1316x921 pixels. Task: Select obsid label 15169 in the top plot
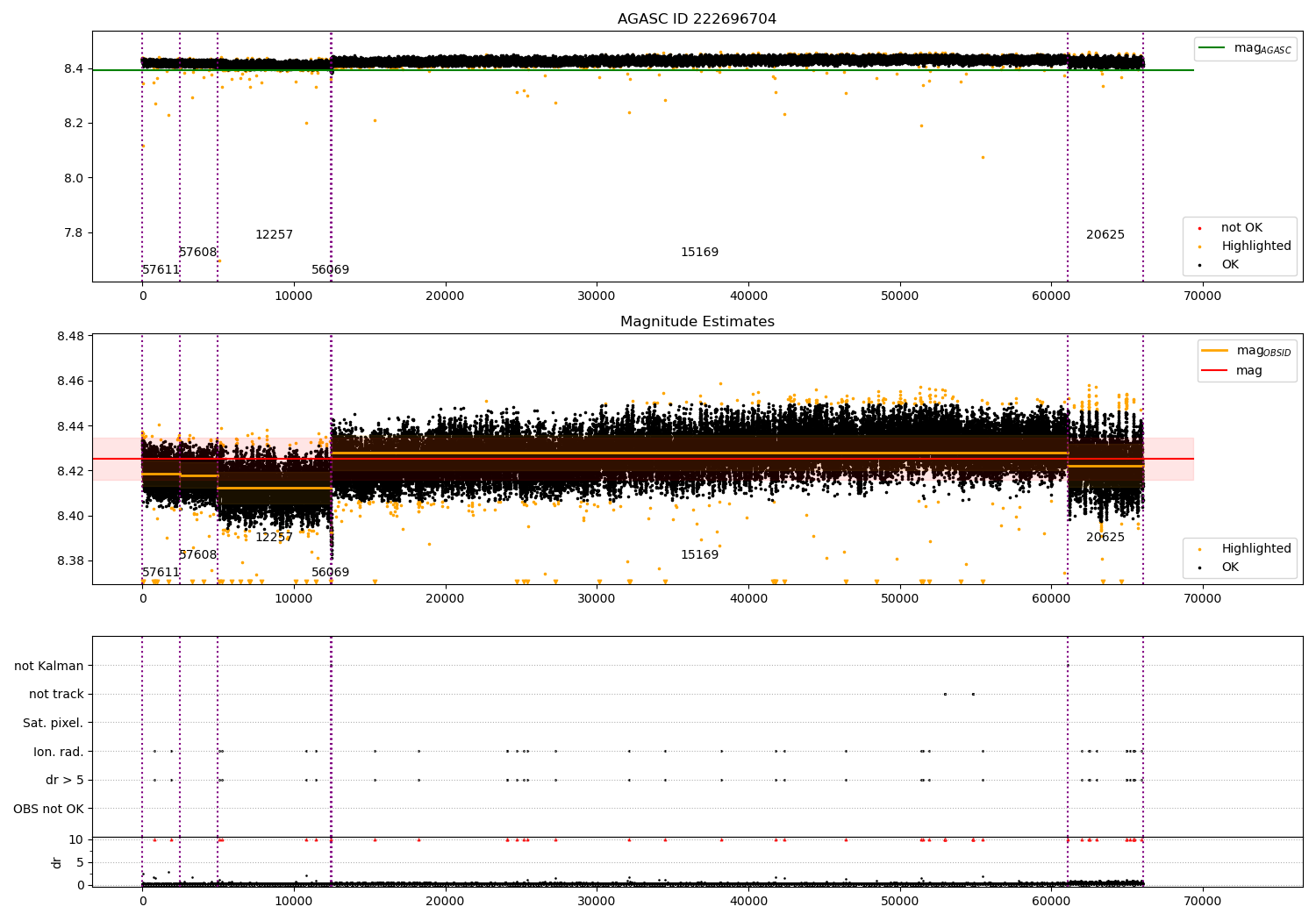tap(699, 253)
